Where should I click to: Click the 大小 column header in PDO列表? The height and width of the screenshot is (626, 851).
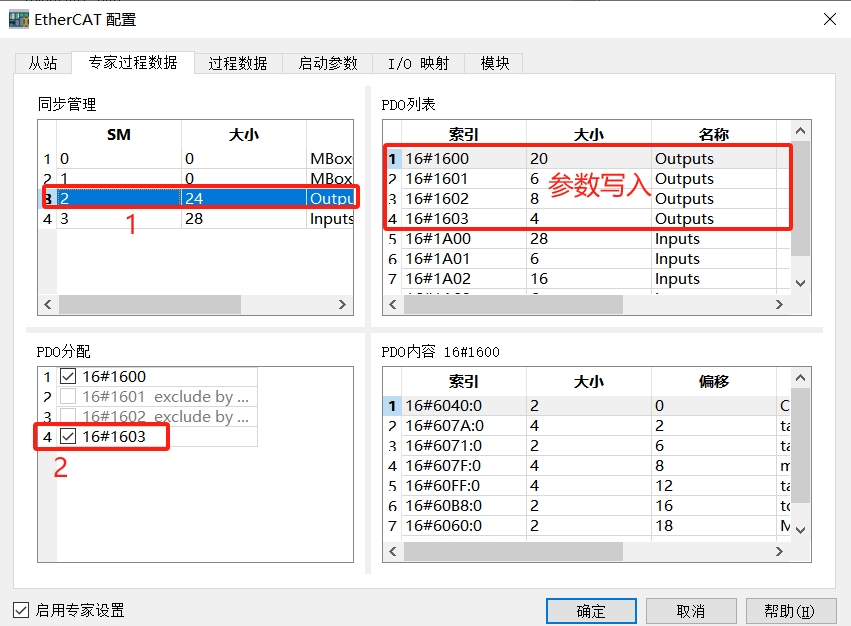pos(588,134)
